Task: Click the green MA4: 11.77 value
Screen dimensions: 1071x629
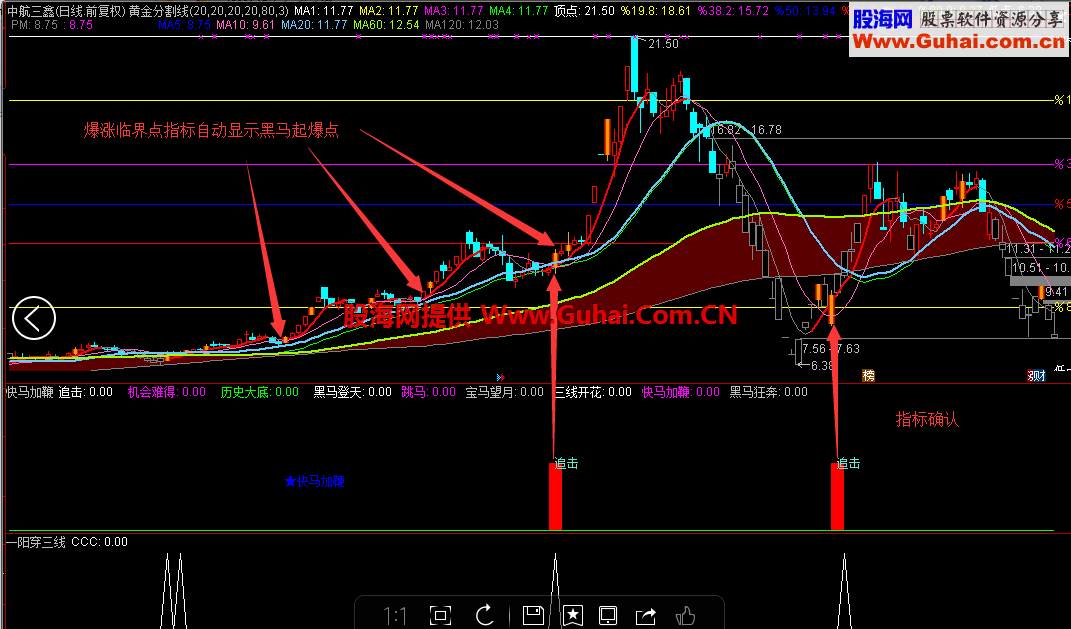Action: (518, 11)
